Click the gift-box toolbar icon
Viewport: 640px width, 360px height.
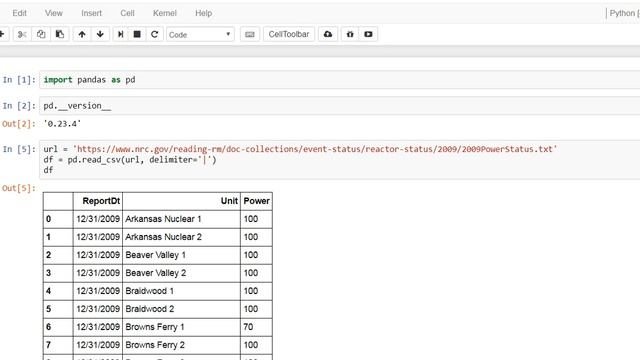click(x=350, y=34)
